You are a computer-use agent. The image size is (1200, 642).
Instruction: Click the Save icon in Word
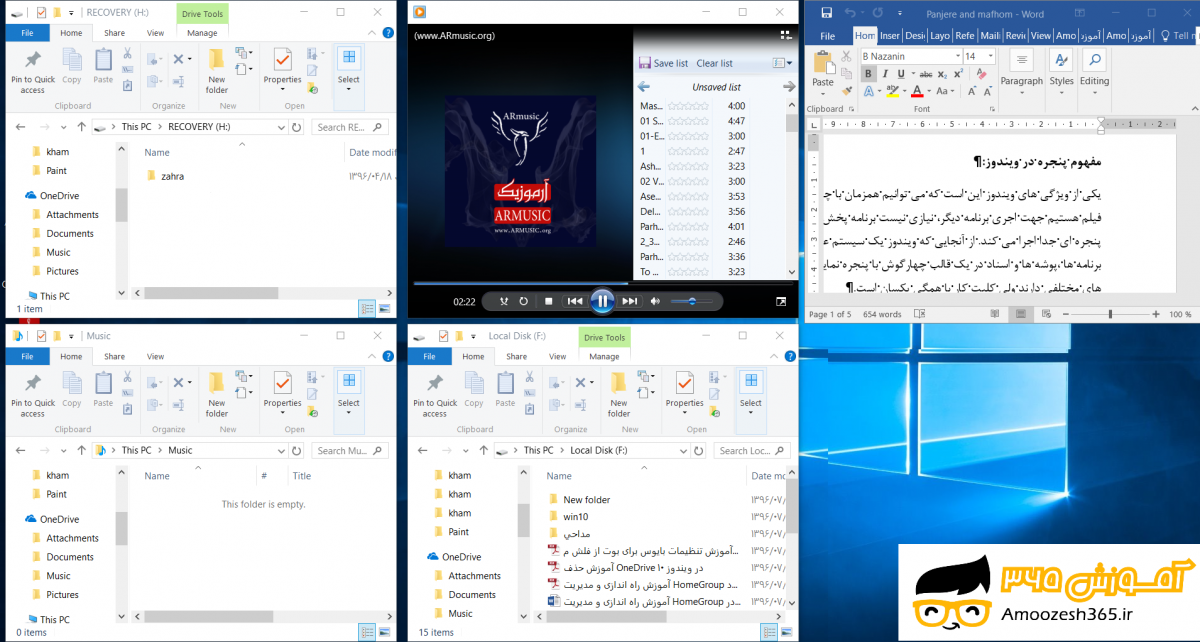(x=826, y=13)
